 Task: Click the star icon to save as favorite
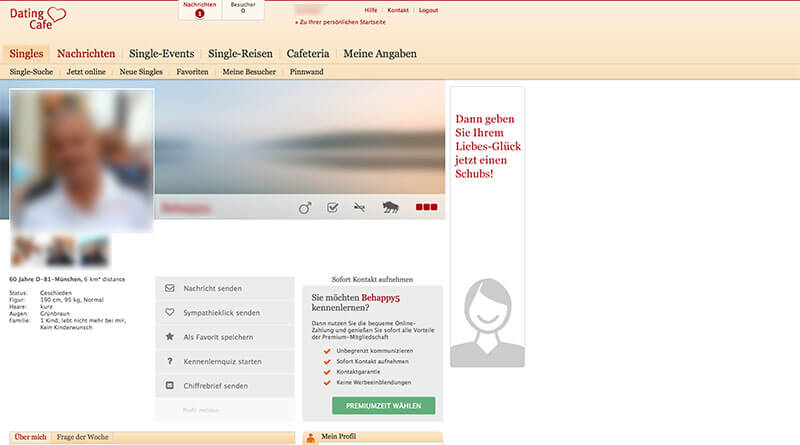click(170, 337)
